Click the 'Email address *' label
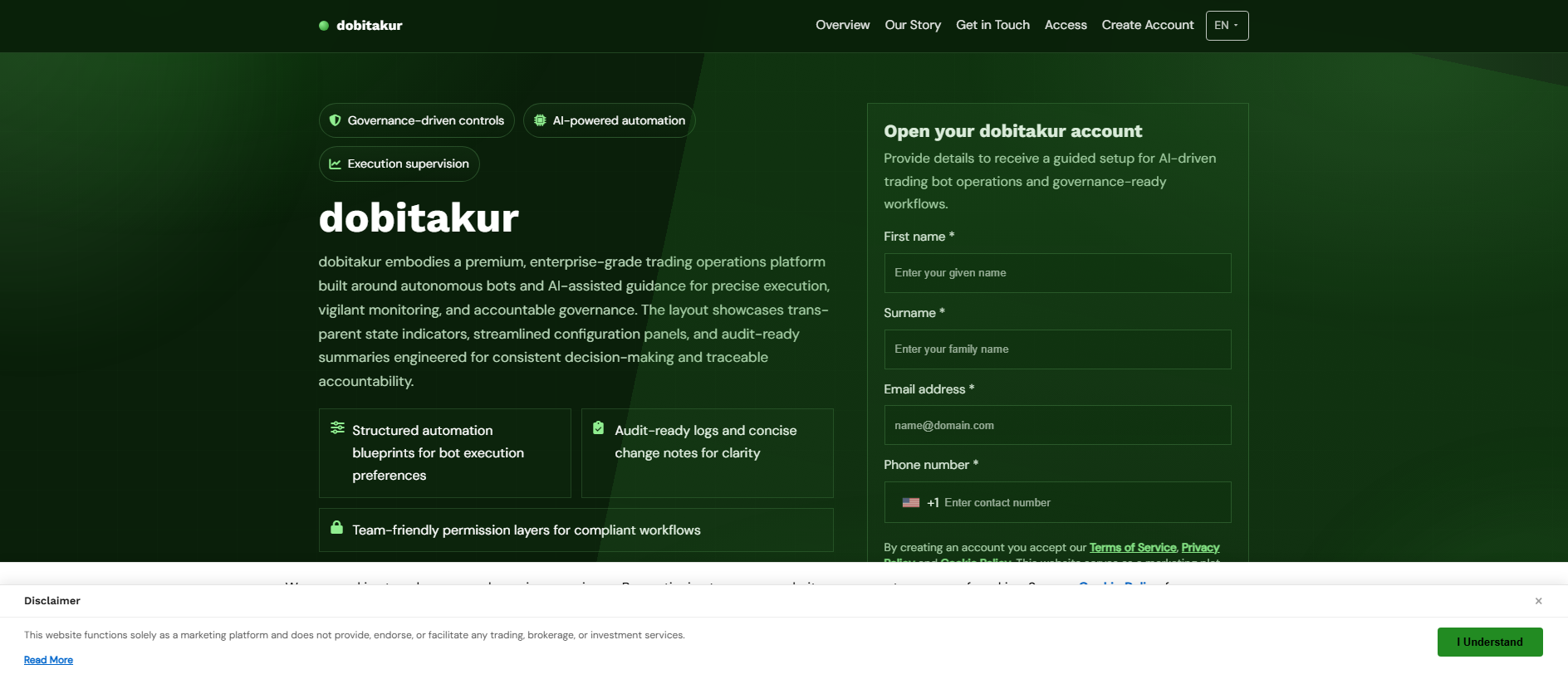 click(929, 389)
